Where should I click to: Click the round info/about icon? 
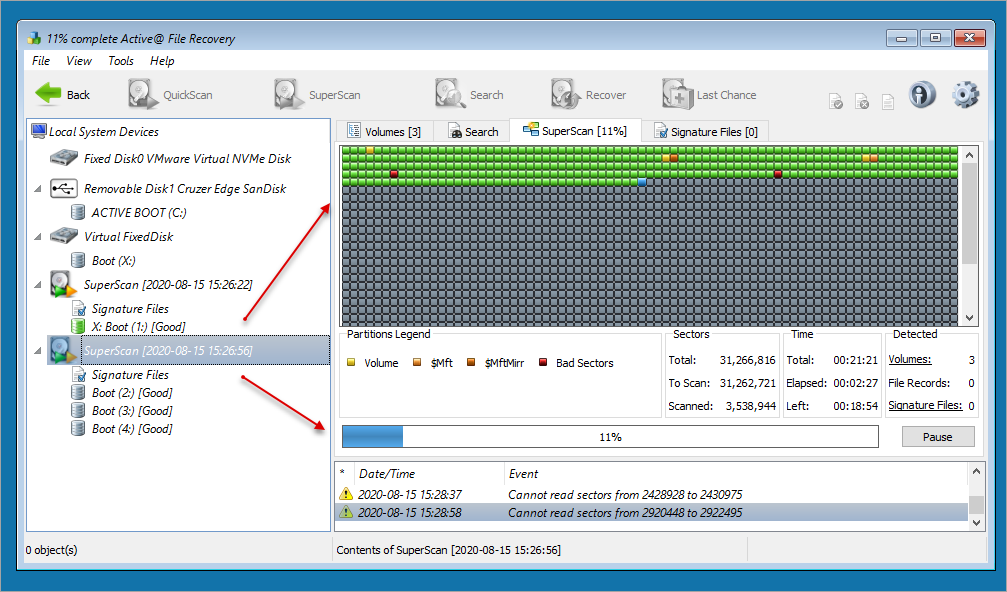coord(922,95)
